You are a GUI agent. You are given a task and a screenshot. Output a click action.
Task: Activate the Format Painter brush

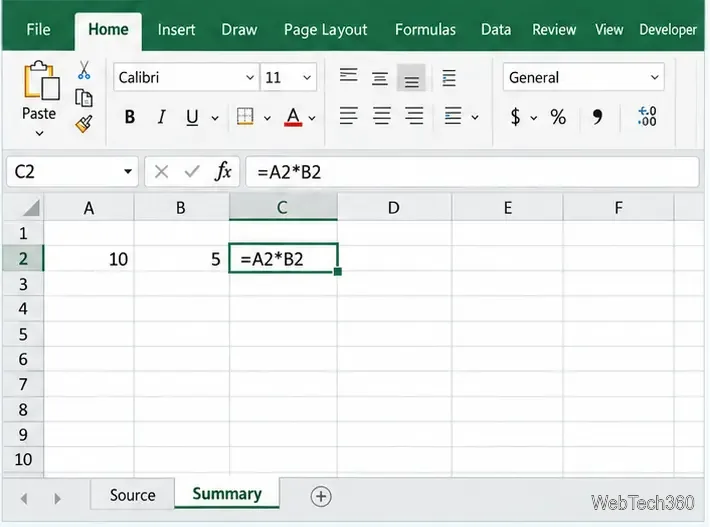[x=84, y=124]
